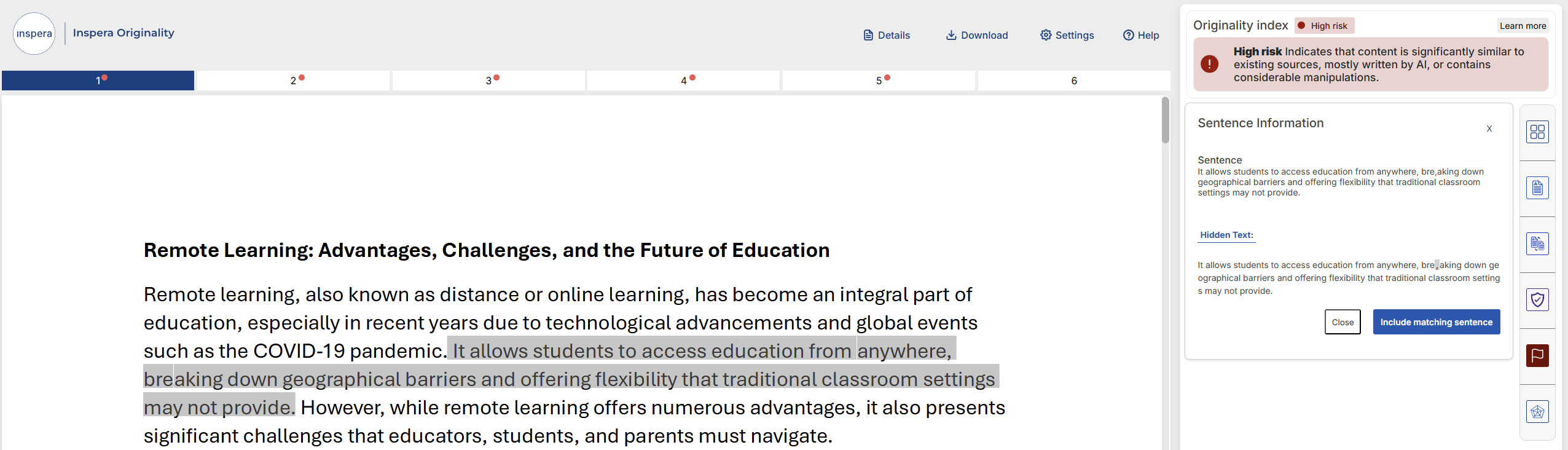Open the Help menu
This screenshot has height=450, width=1568.
(x=1141, y=35)
